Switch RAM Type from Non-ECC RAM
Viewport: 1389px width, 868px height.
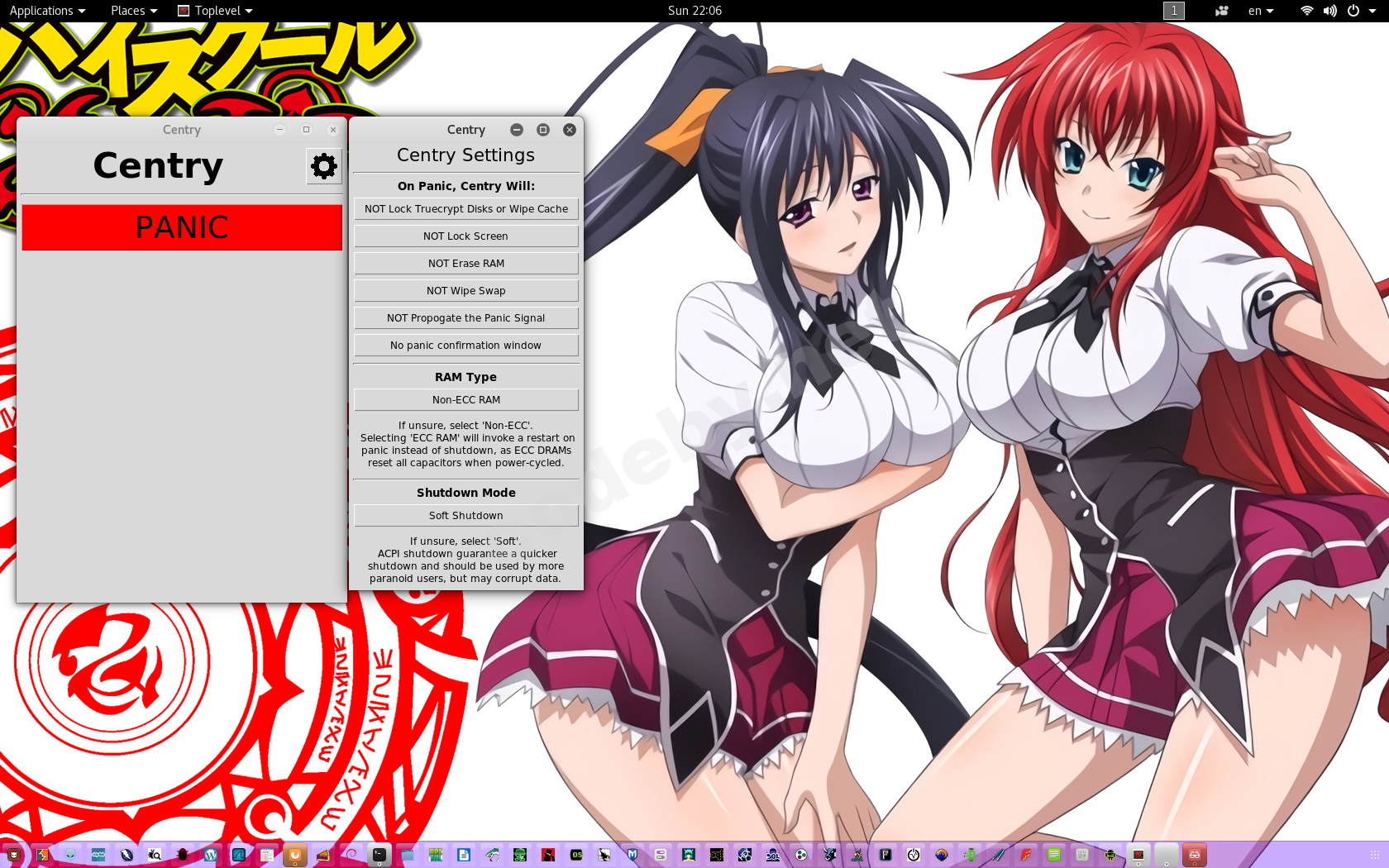465,399
